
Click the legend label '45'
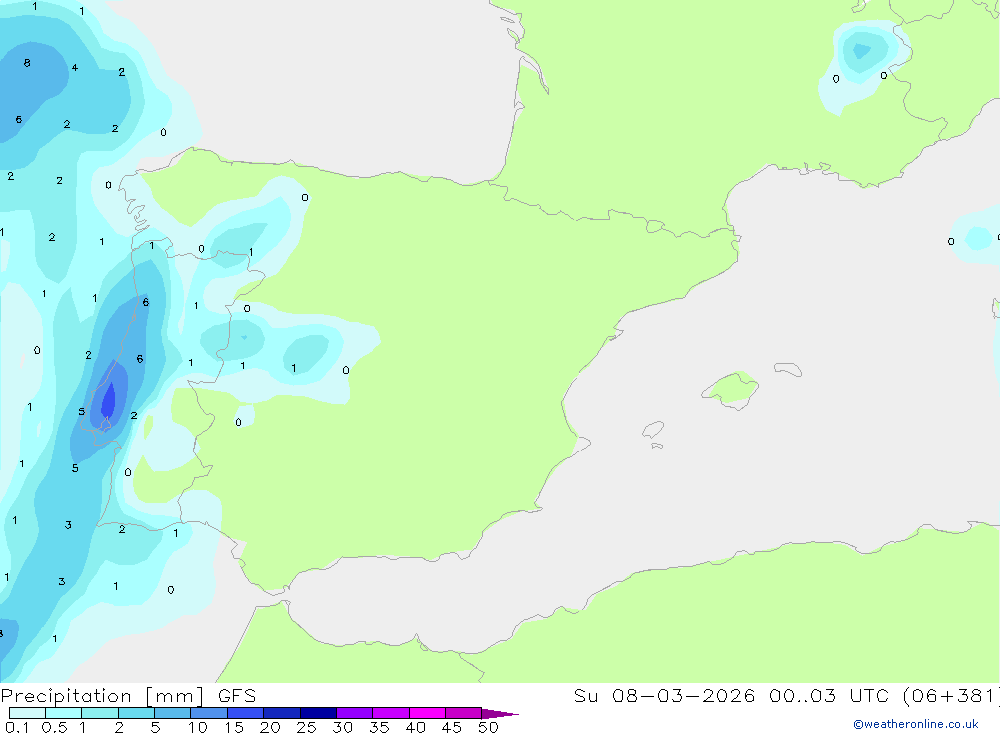pos(452,727)
